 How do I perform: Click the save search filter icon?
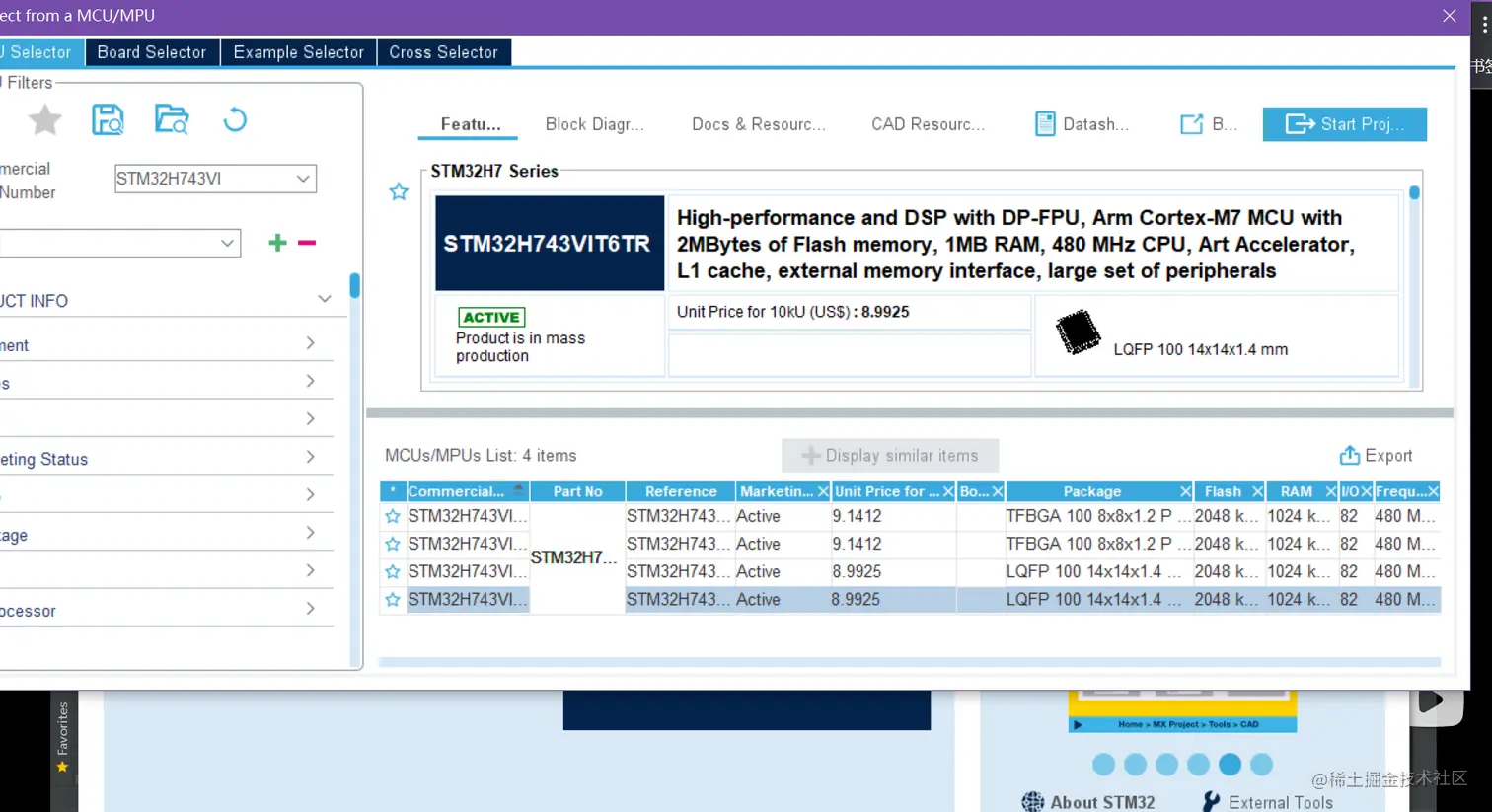click(108, 119)
